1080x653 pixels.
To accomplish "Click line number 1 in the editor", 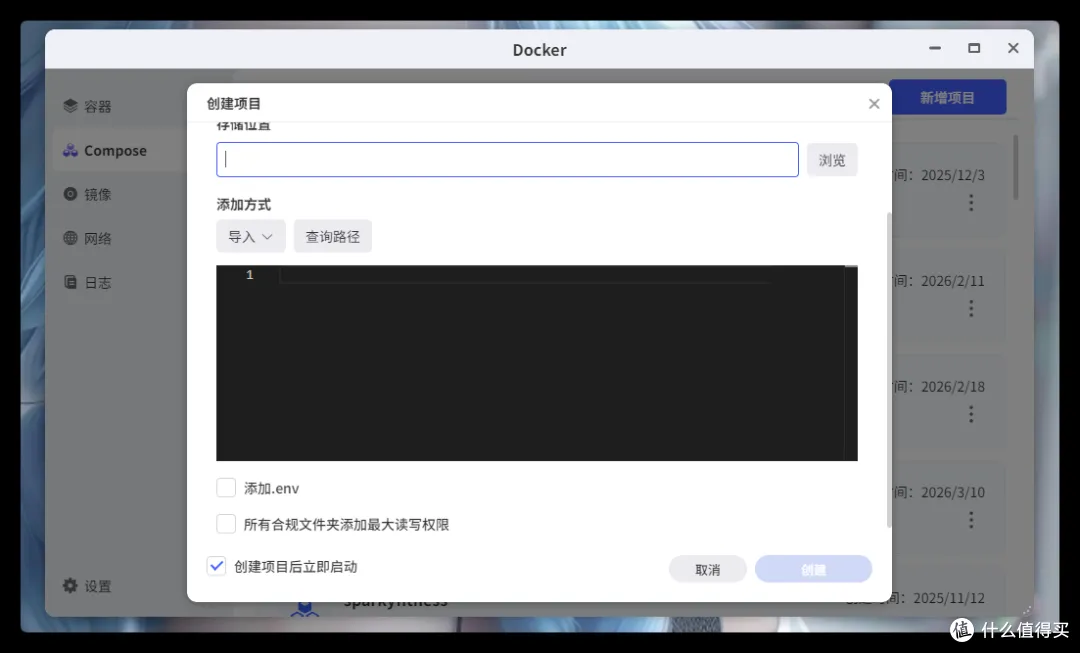I will click(249, 275).
